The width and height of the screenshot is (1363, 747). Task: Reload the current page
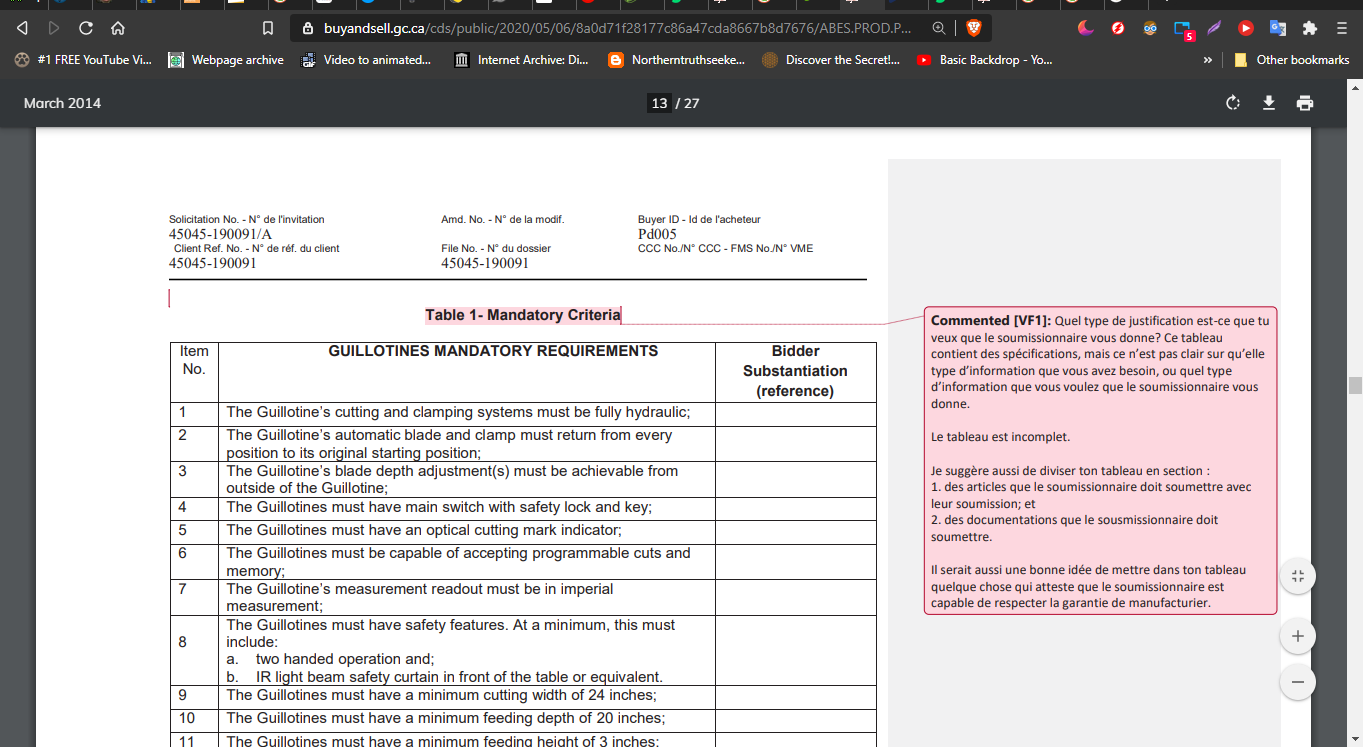click(x=86, y=28)
